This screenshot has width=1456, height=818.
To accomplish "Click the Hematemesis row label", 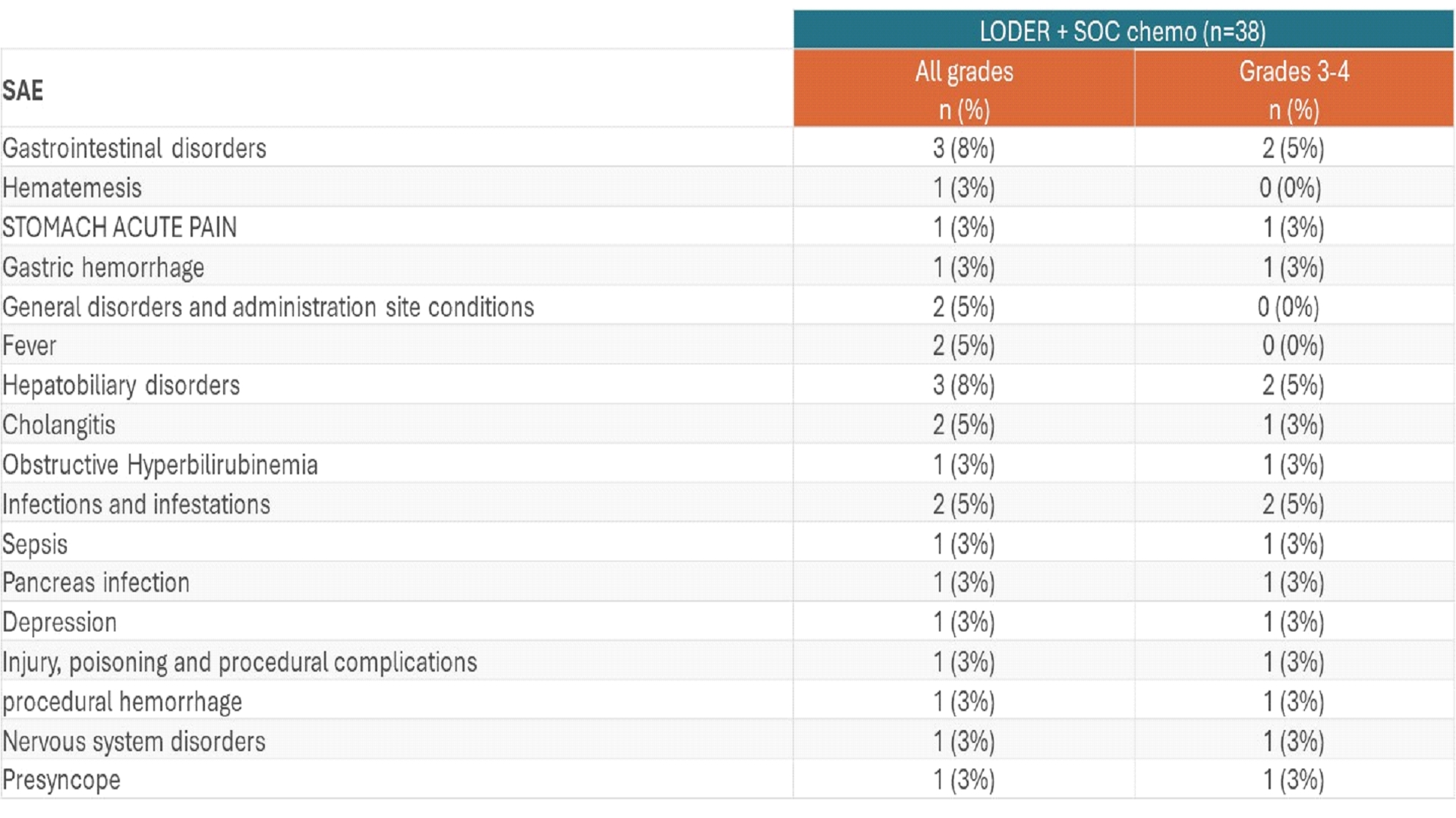I will click(72, 188).
